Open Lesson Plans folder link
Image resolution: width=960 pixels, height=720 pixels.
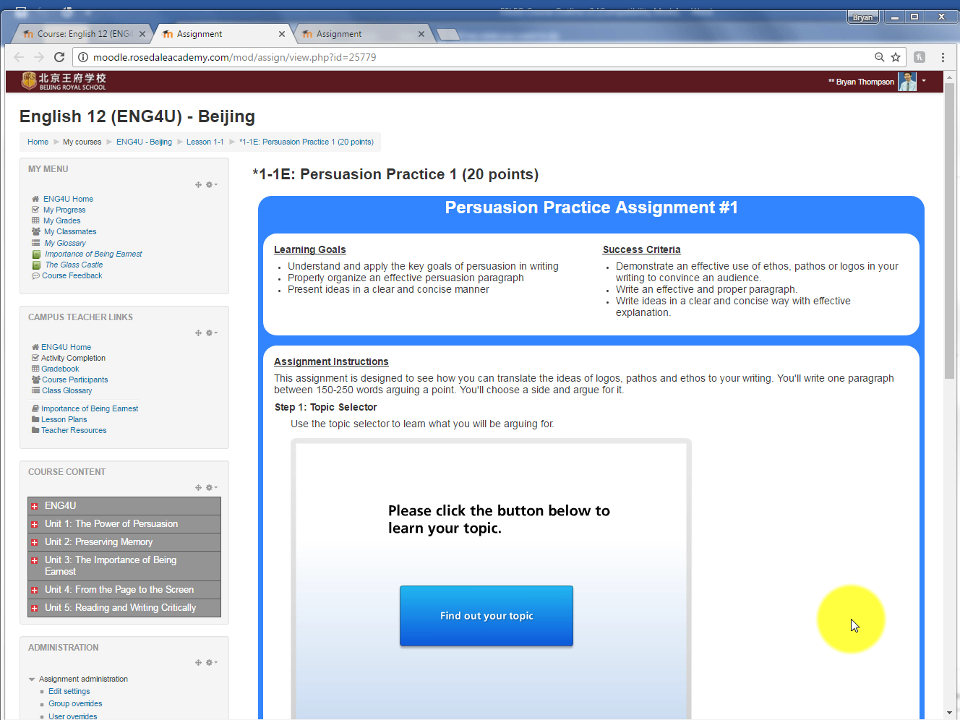[x=64, y=420]
